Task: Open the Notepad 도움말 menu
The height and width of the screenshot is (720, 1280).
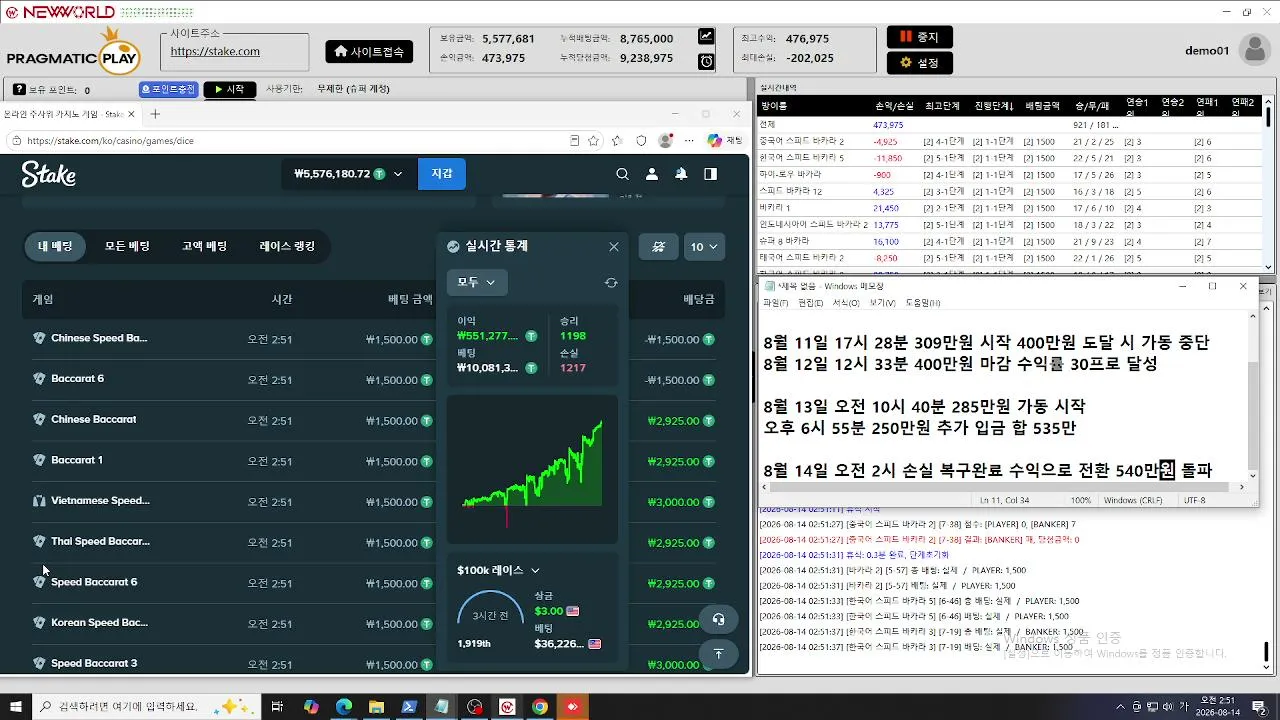Action: coord(923,303)
